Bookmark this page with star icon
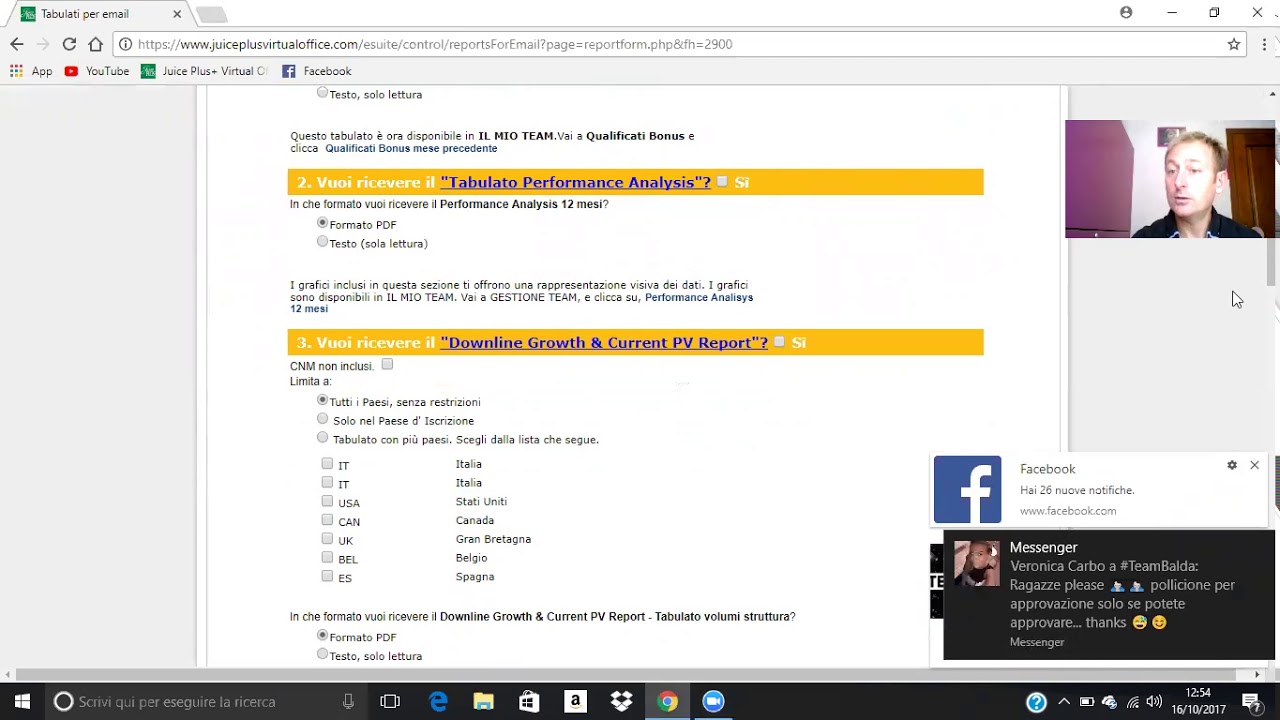This screenshot has width=1280, height=720. tap(1234, 44)
